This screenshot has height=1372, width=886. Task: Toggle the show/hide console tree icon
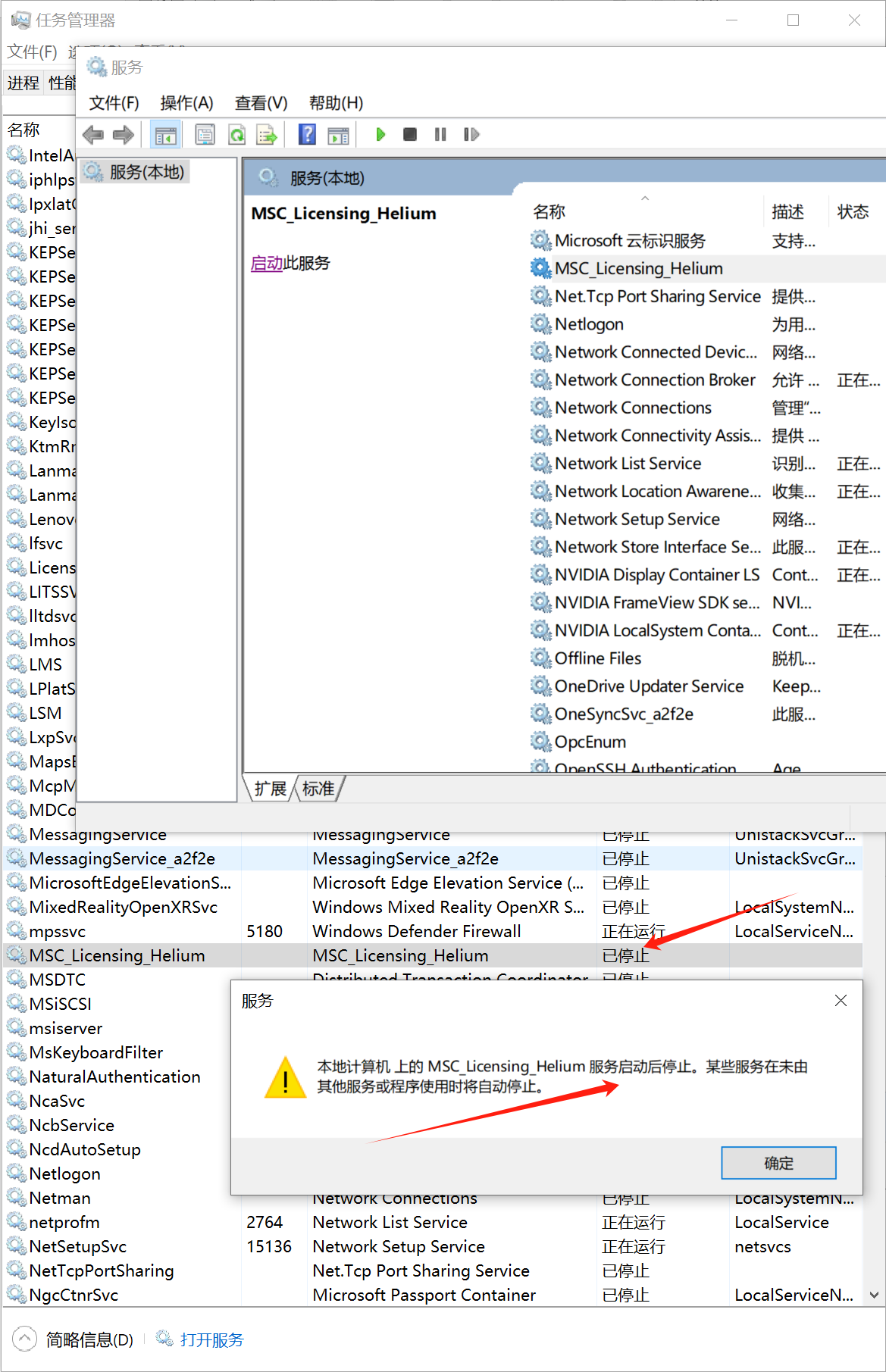tap(165, 135)
